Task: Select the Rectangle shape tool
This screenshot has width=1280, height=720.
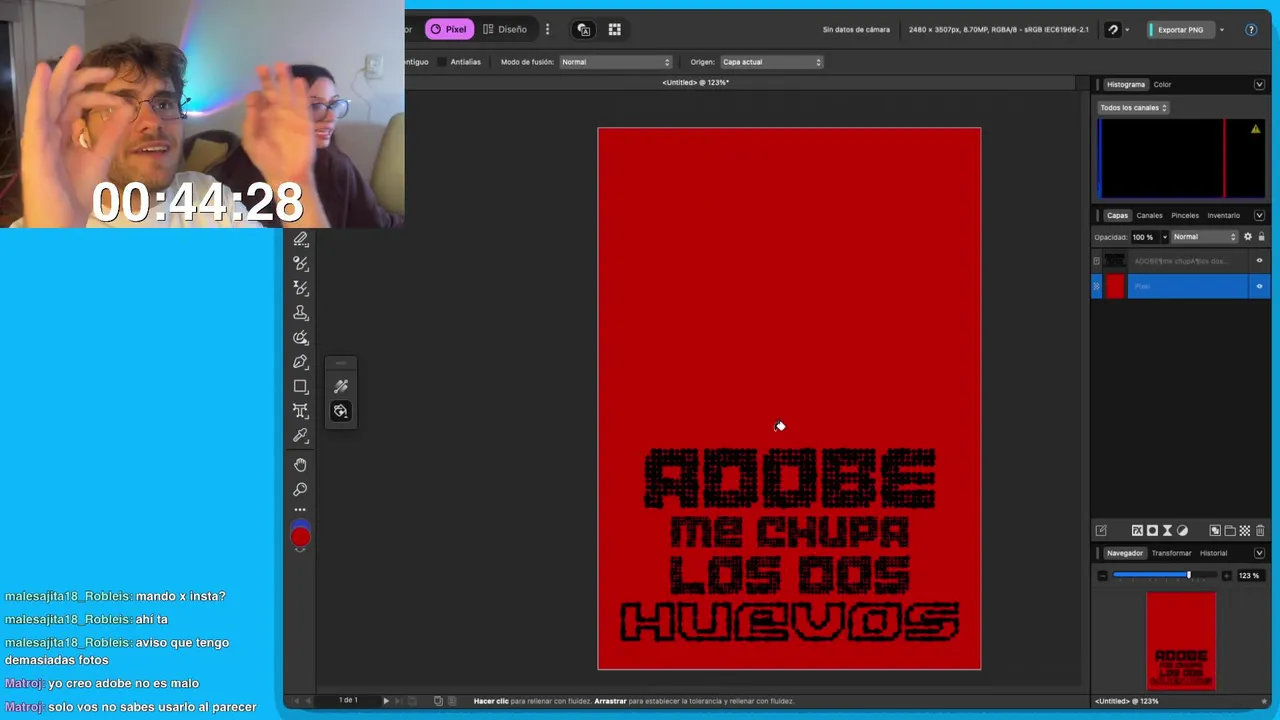Action: 300,386
